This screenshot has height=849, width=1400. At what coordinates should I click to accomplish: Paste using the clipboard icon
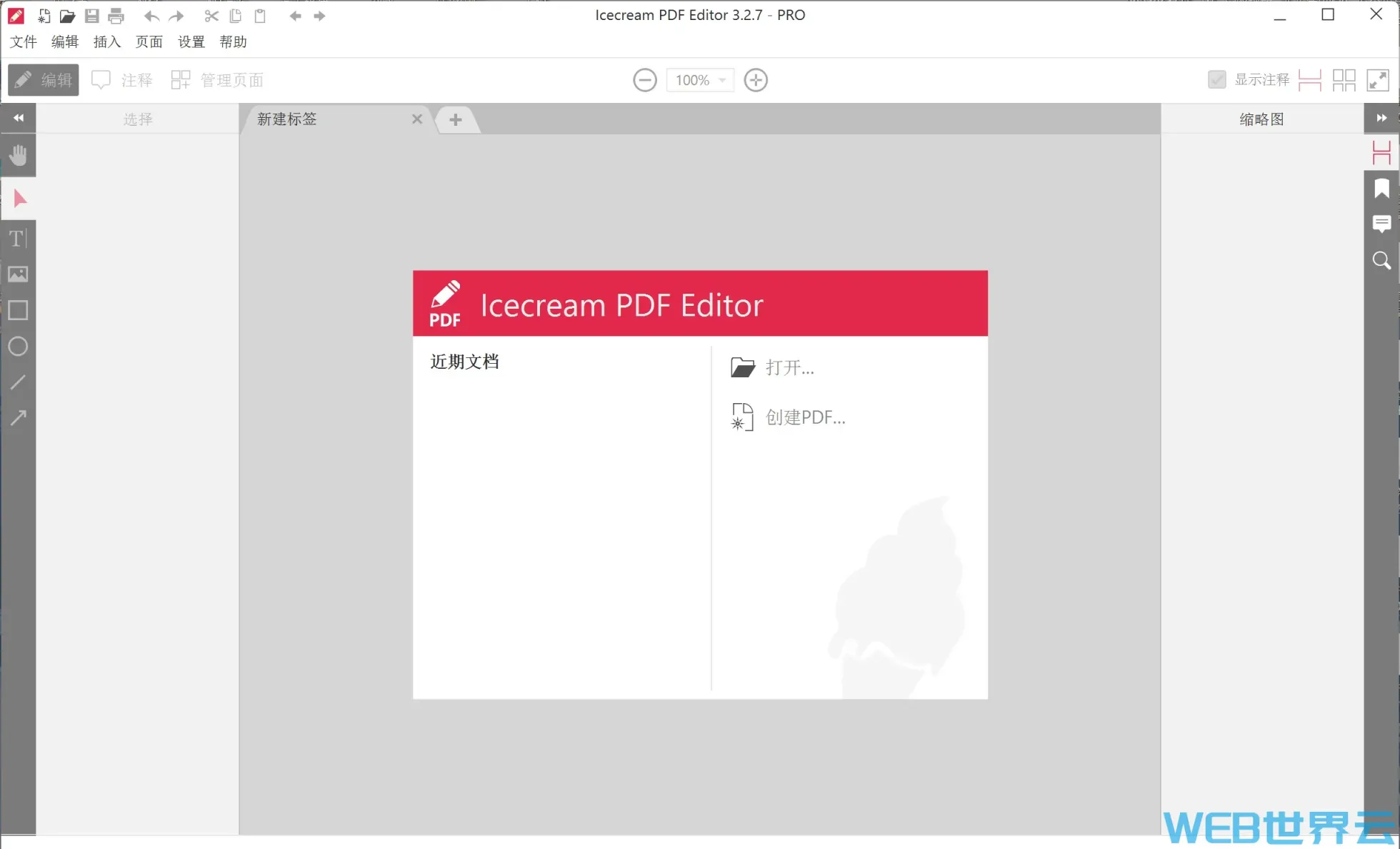(260, 16)
